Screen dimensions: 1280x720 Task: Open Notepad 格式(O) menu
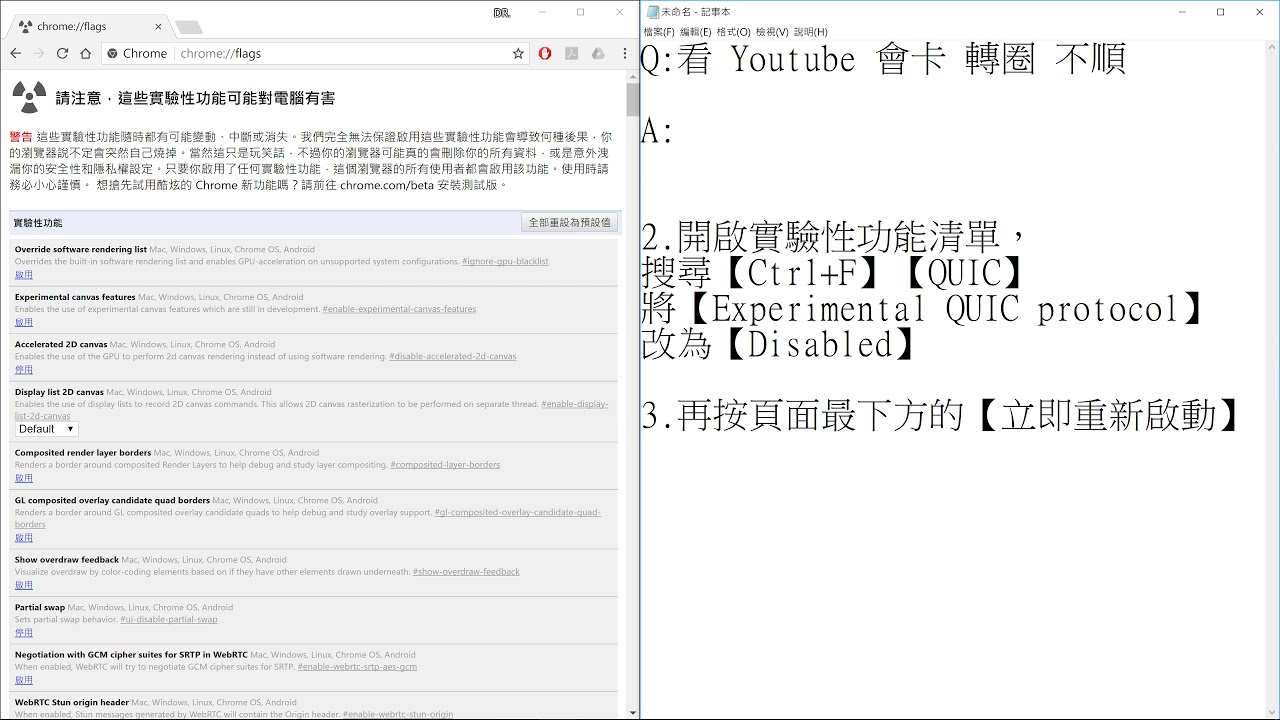[x=734, y=32]
